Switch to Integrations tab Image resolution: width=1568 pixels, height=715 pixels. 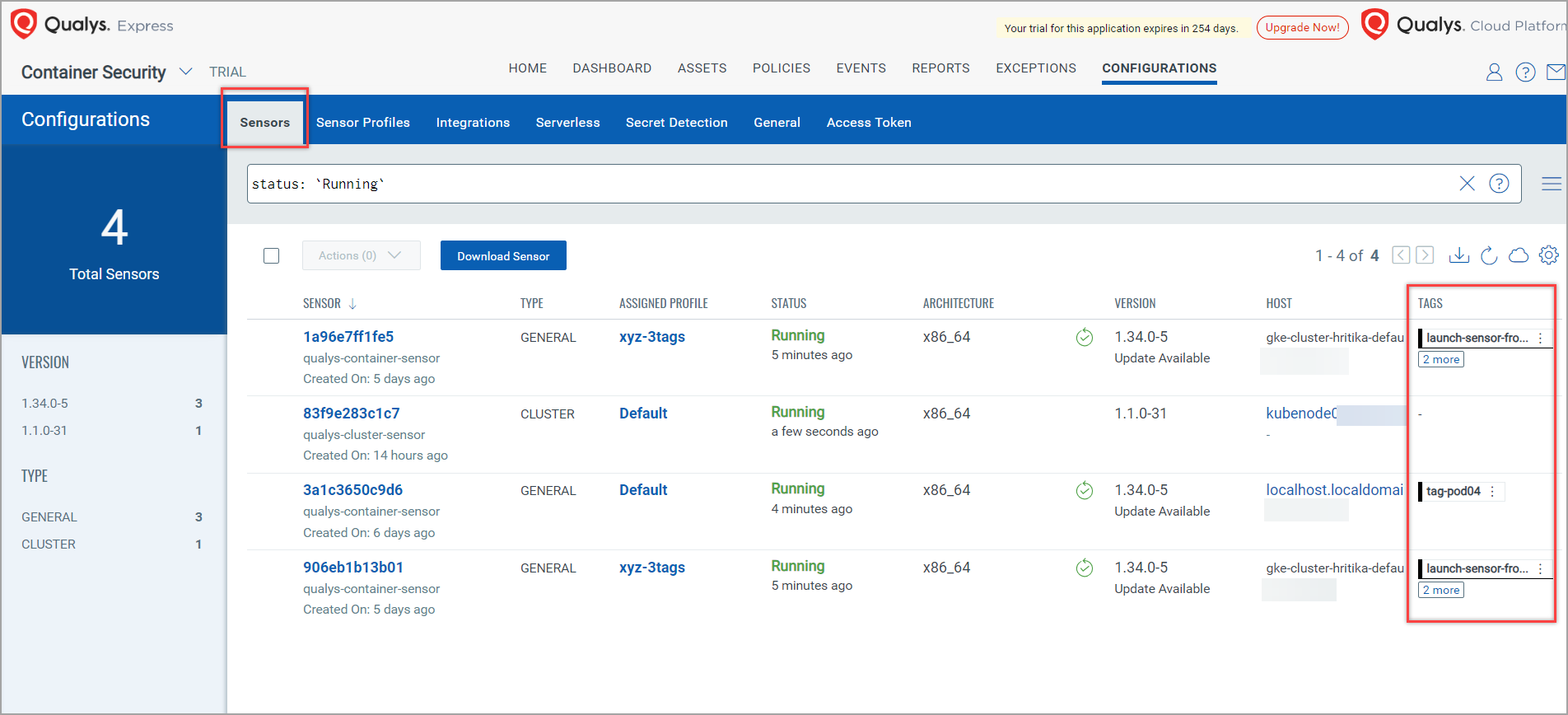click(473, 123)
